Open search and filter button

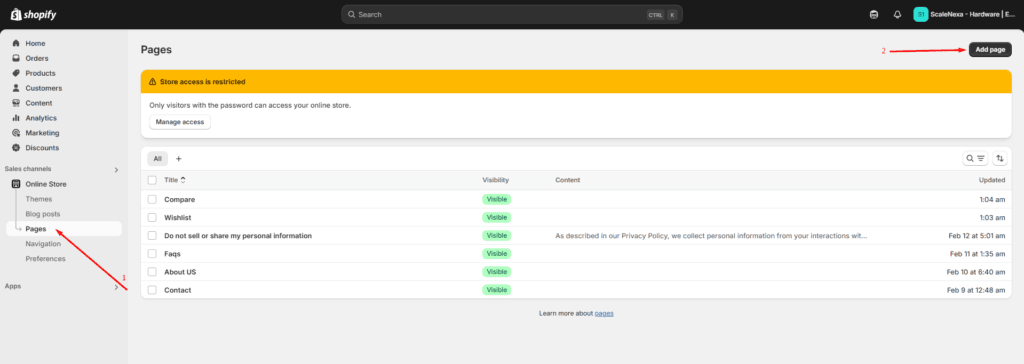click(x=975, y=158)
